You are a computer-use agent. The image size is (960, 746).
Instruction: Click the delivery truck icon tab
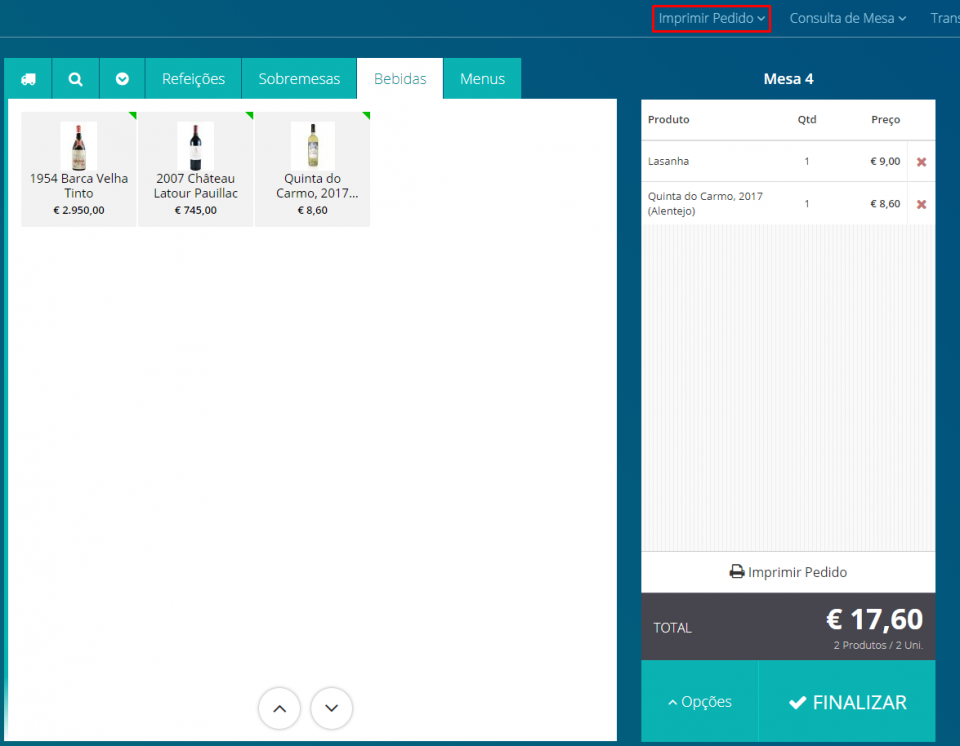(28, 79)
